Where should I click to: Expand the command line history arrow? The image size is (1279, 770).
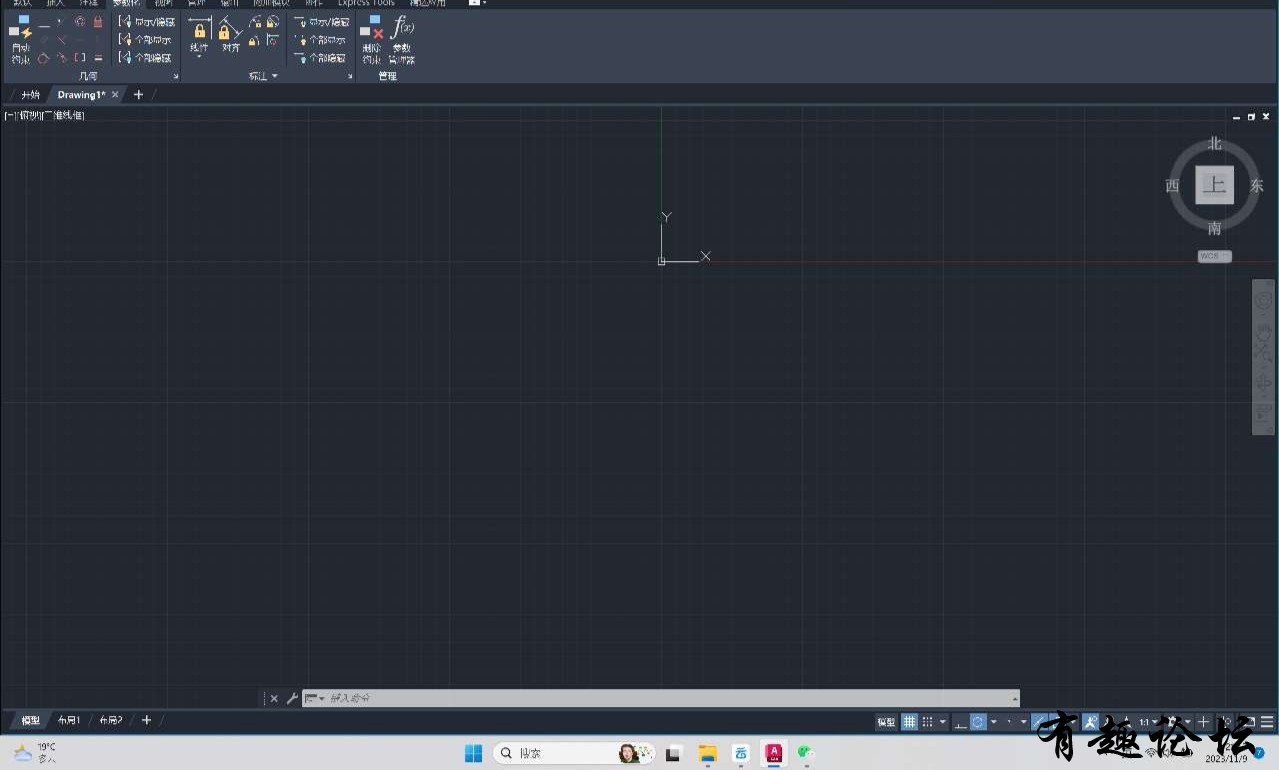[1015, 699]
